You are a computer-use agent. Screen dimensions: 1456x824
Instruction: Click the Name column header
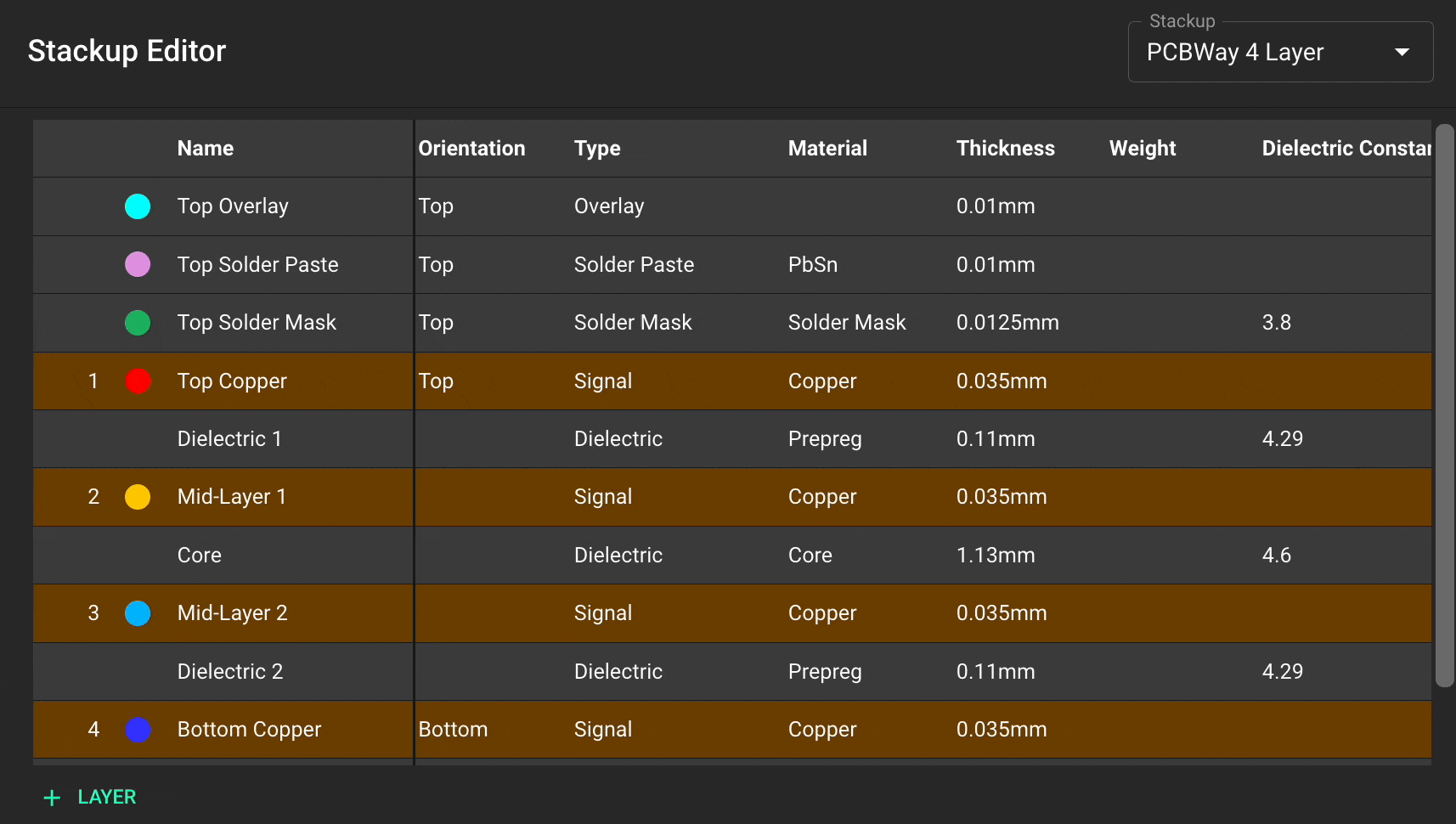[205, 148]
